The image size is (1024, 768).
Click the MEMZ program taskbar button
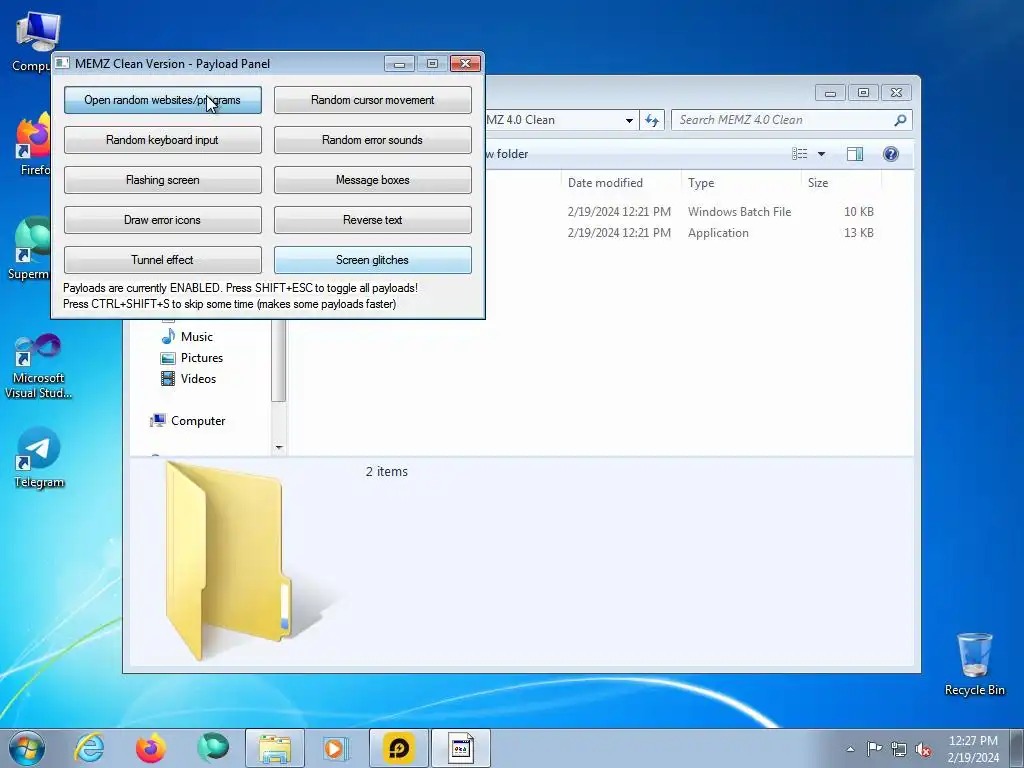(x=460, y=748)
